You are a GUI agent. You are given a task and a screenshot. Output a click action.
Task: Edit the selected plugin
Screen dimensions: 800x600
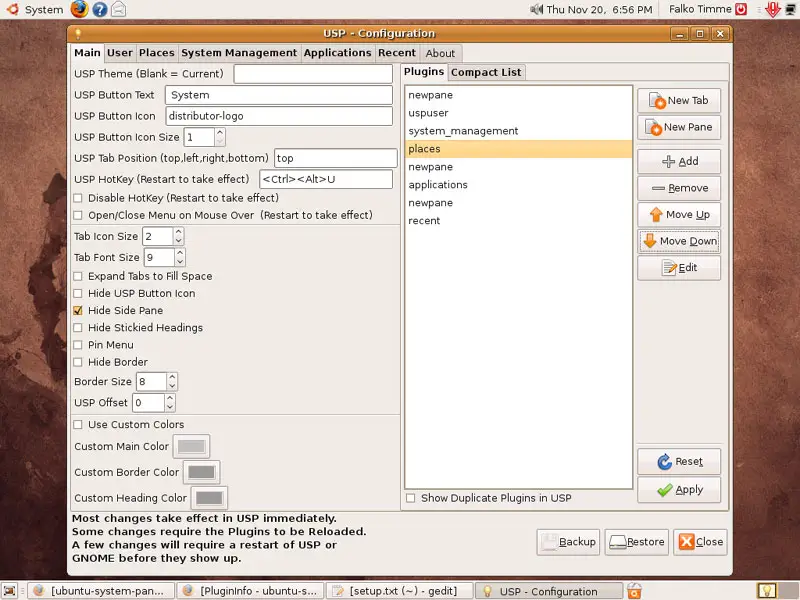(679, 267)
